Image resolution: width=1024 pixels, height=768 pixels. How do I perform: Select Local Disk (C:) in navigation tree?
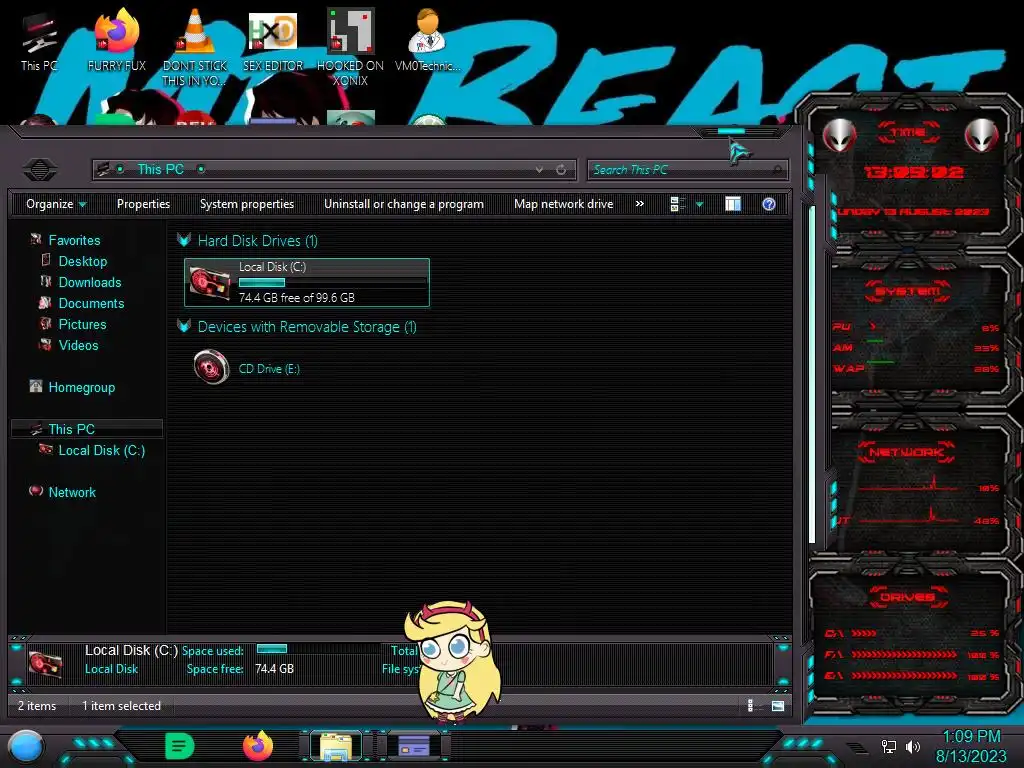pyautogui.click(x=102, y=450)
